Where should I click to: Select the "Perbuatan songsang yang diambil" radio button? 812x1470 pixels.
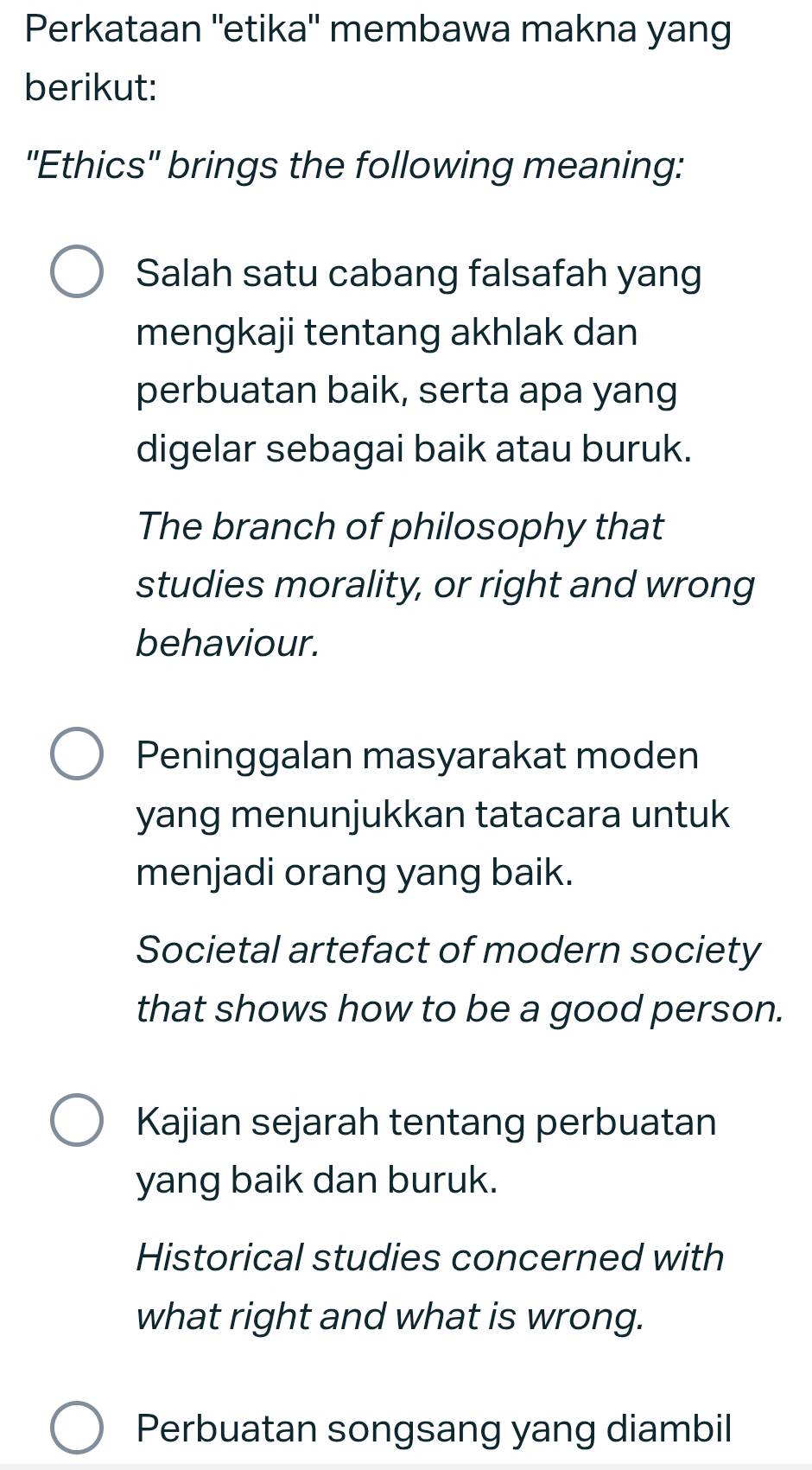(79, 1429)
